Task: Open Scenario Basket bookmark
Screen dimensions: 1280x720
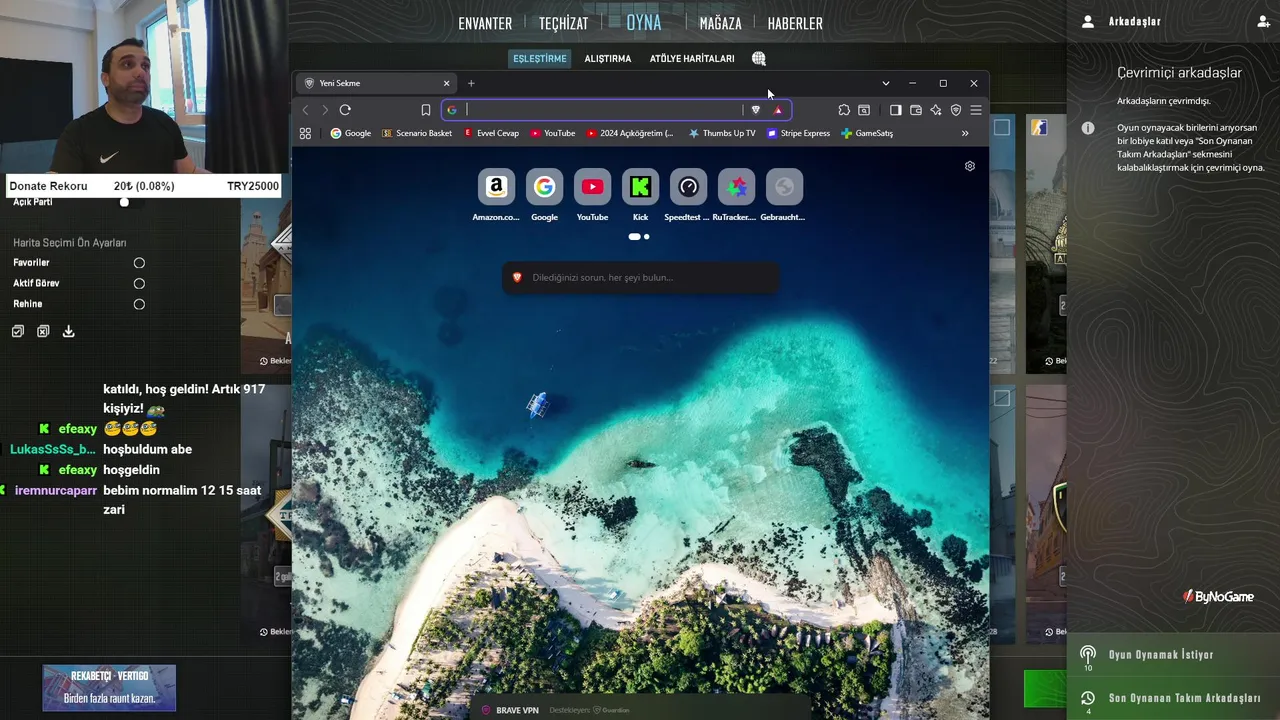Action: point(417,133)
